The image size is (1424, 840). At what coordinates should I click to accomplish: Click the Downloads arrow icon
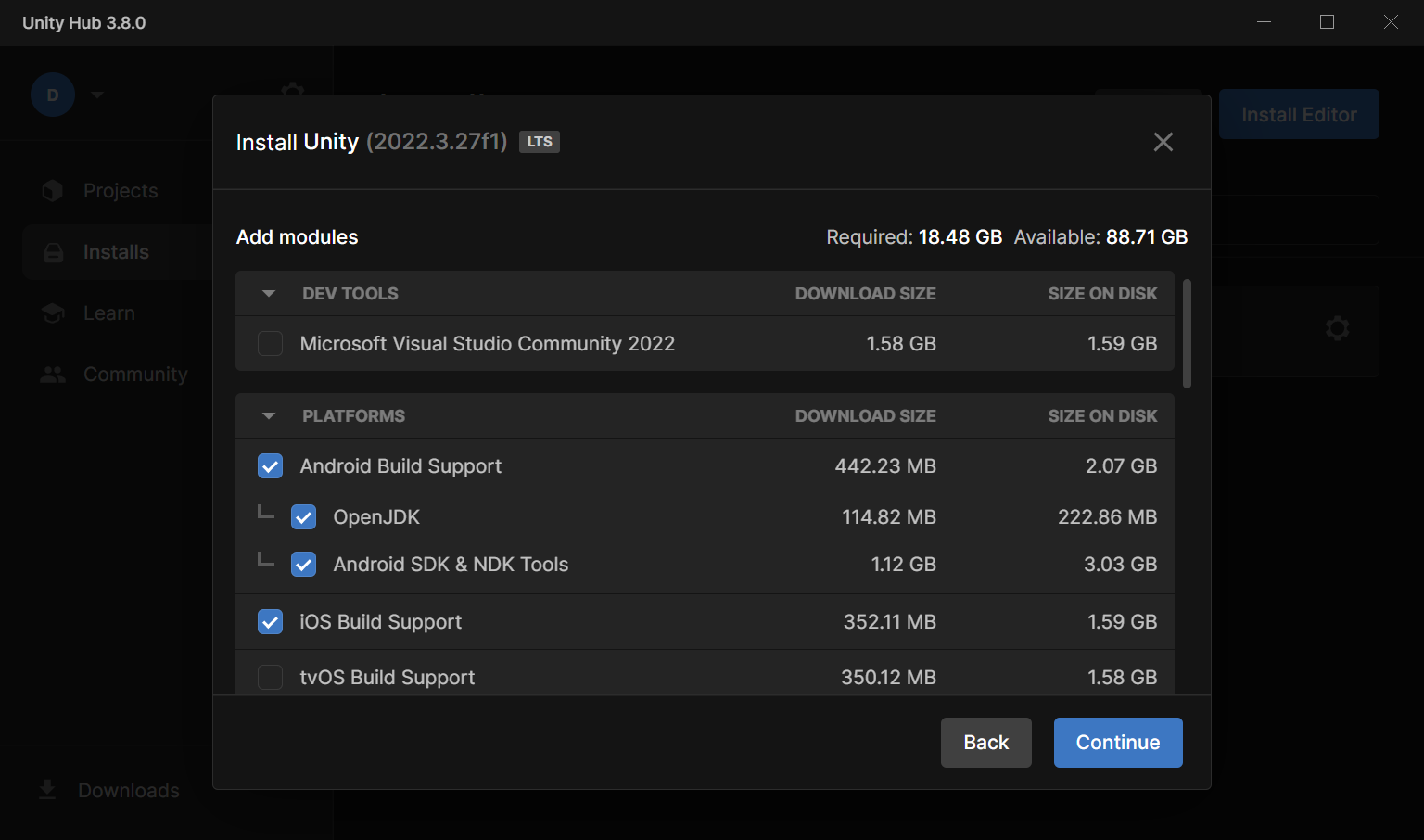click(47, 790)
